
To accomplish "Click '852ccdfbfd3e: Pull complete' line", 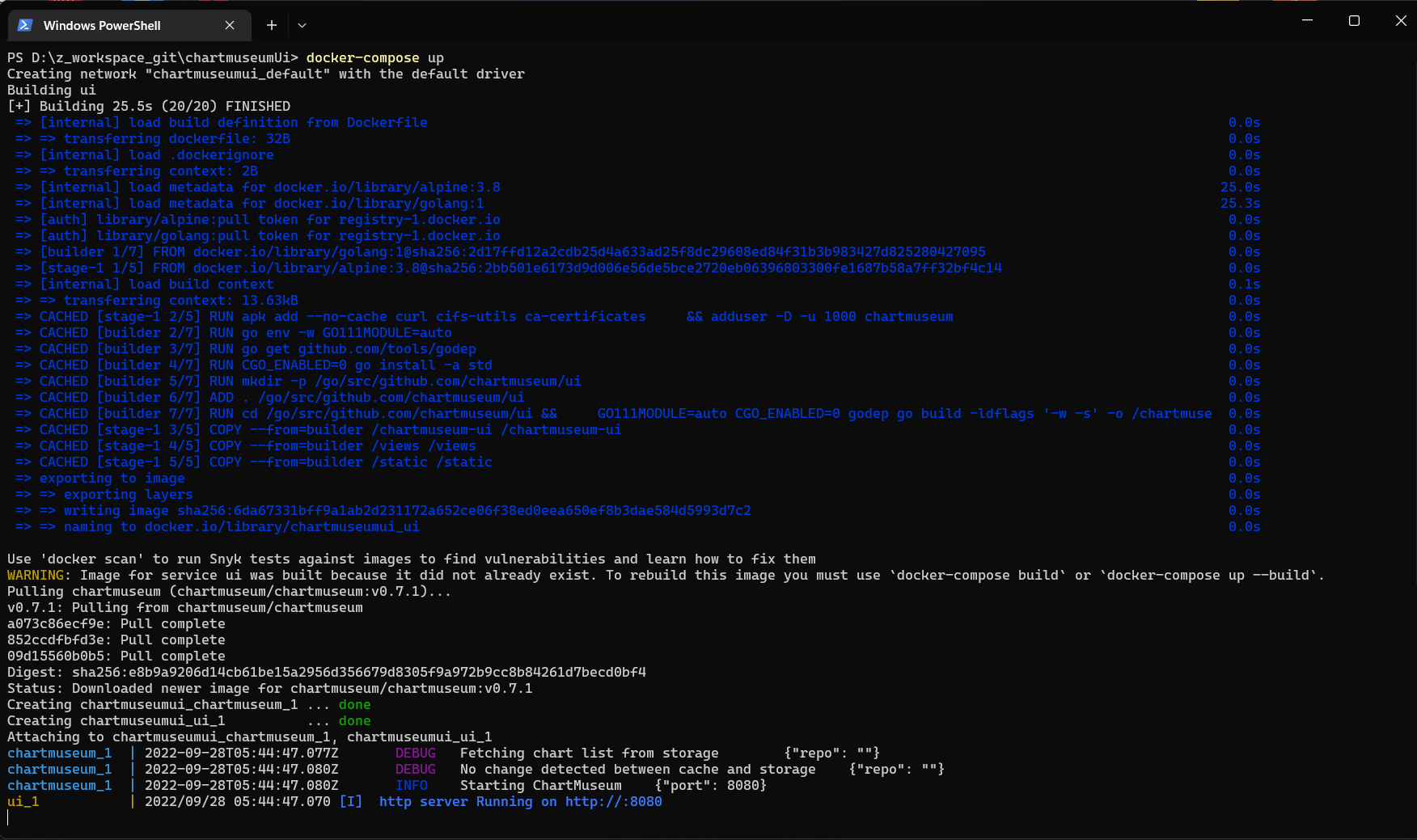I will [x=116, y=639].
